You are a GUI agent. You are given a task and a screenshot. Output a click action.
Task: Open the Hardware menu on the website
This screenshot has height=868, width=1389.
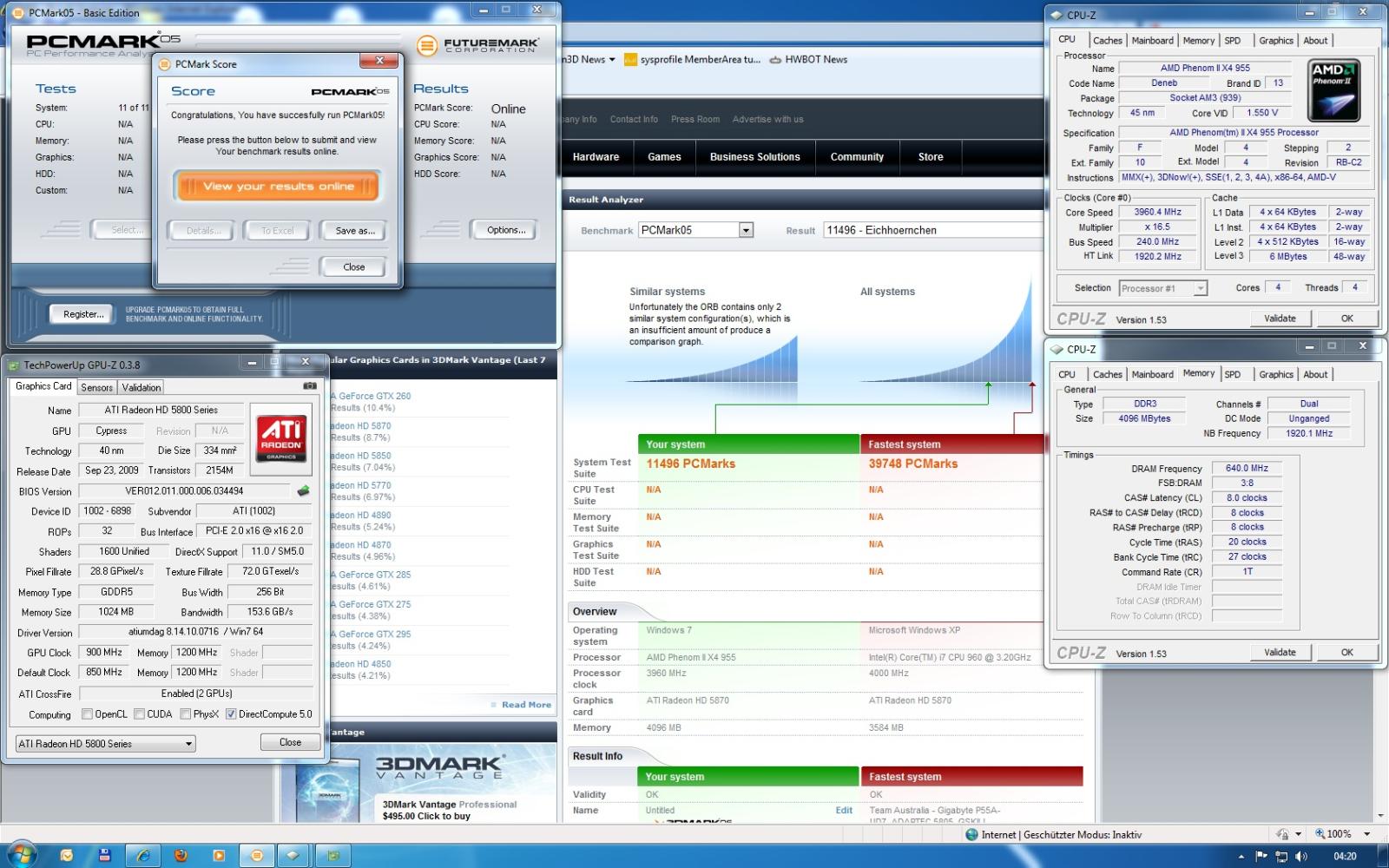(x=596, y=157)
